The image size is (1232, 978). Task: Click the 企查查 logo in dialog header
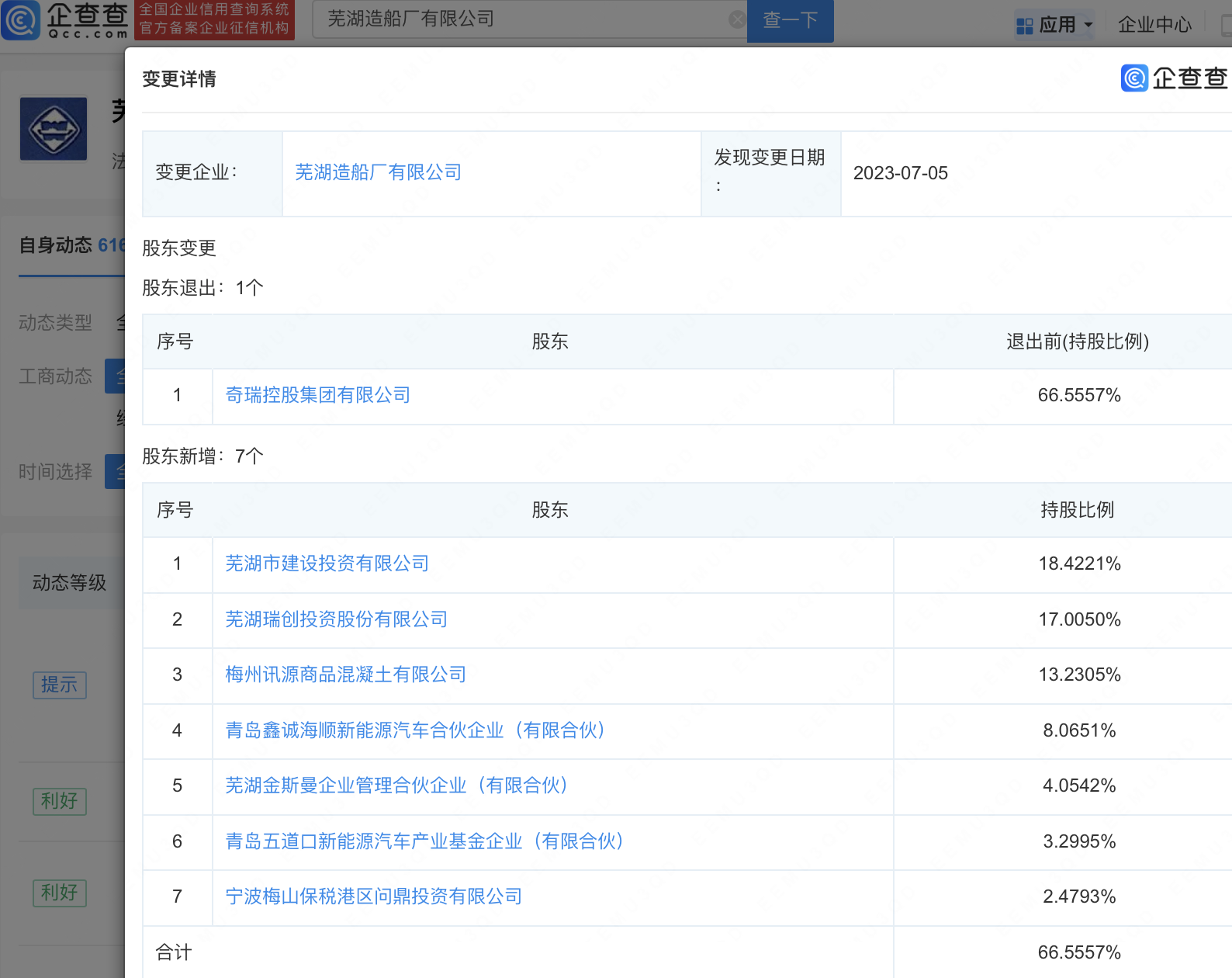pos(1174,78)
